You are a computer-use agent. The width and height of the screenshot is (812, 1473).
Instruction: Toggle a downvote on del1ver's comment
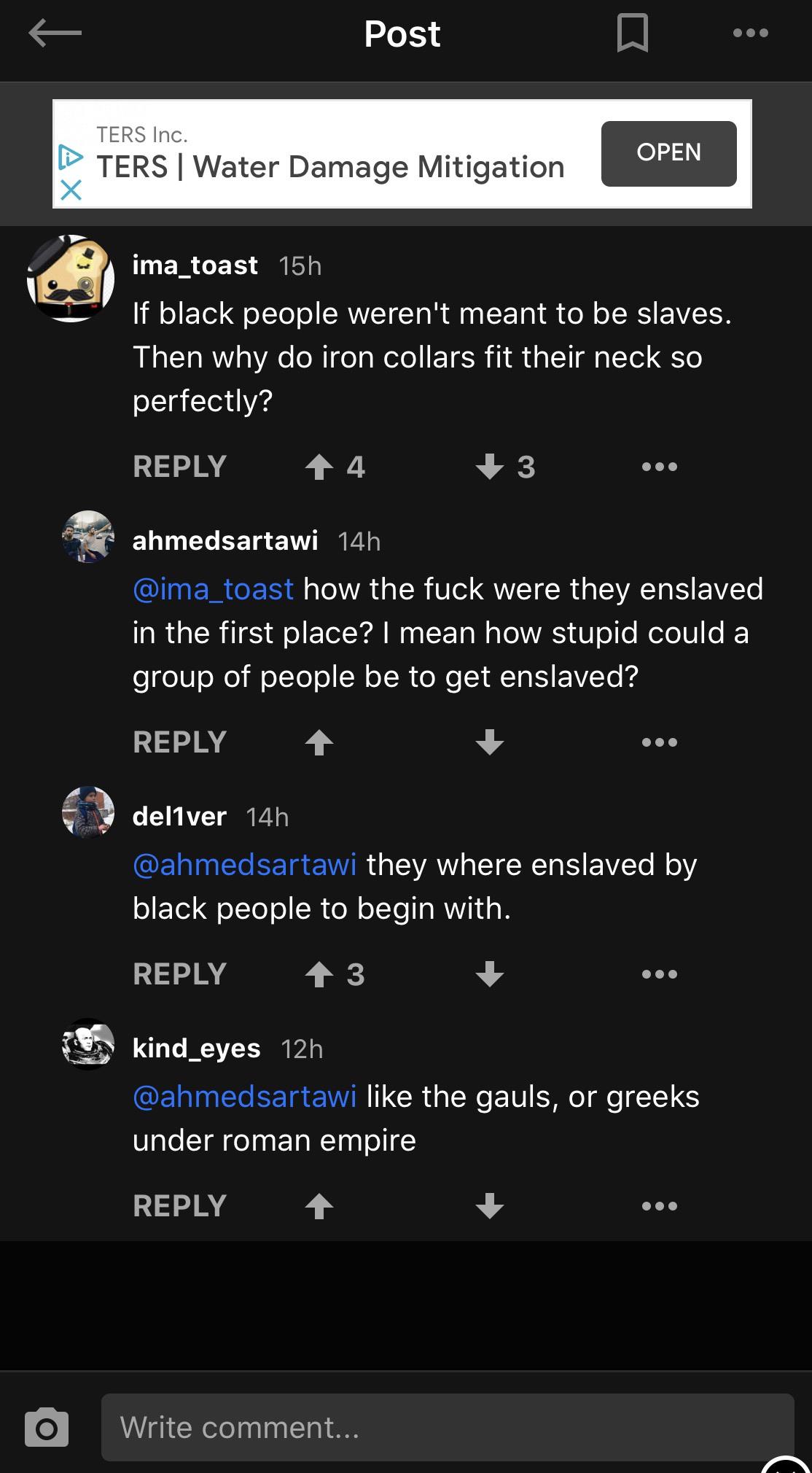[x=490, y=973]
